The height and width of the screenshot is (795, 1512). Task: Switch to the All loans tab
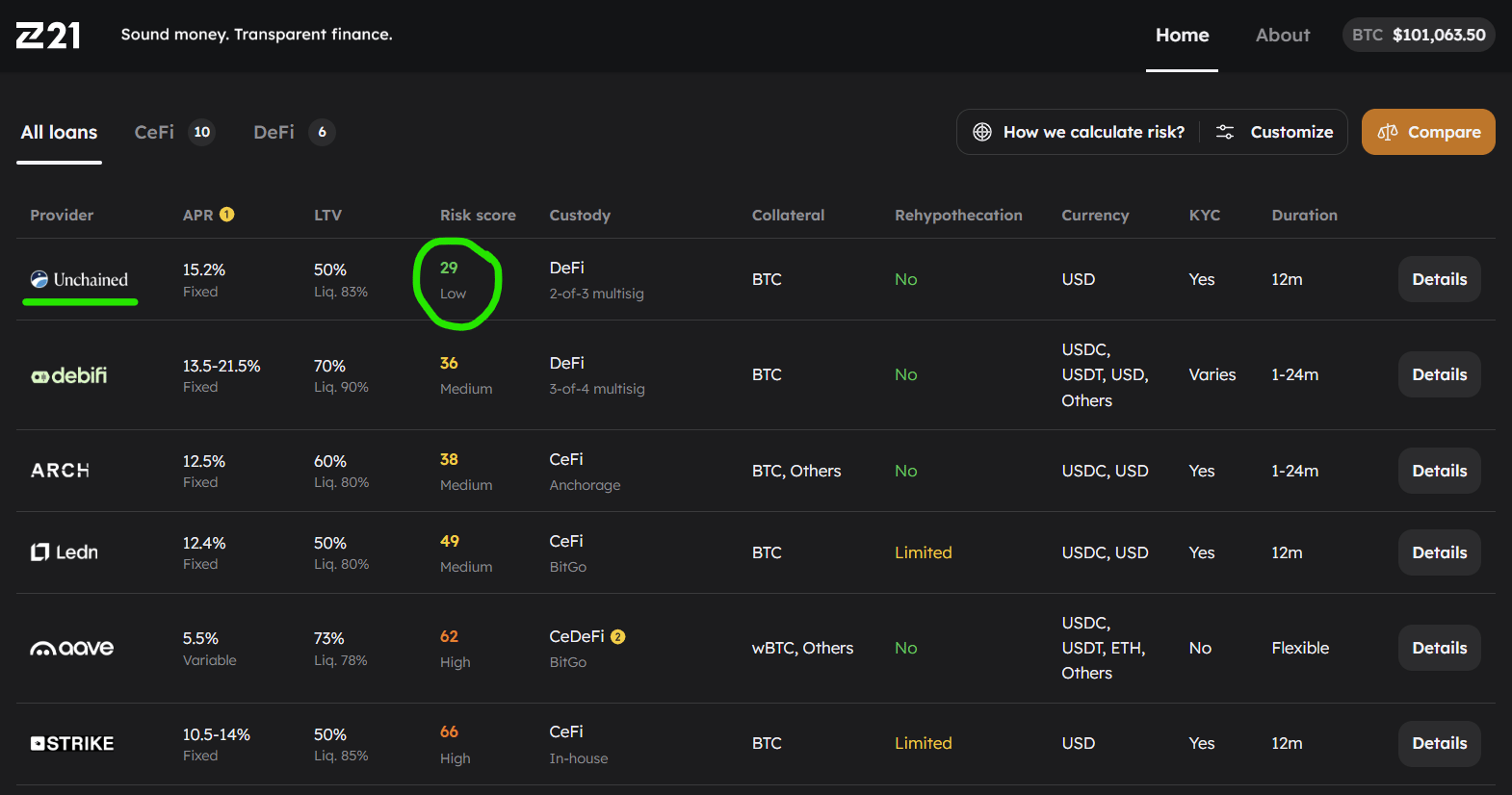tap(59, 132)
